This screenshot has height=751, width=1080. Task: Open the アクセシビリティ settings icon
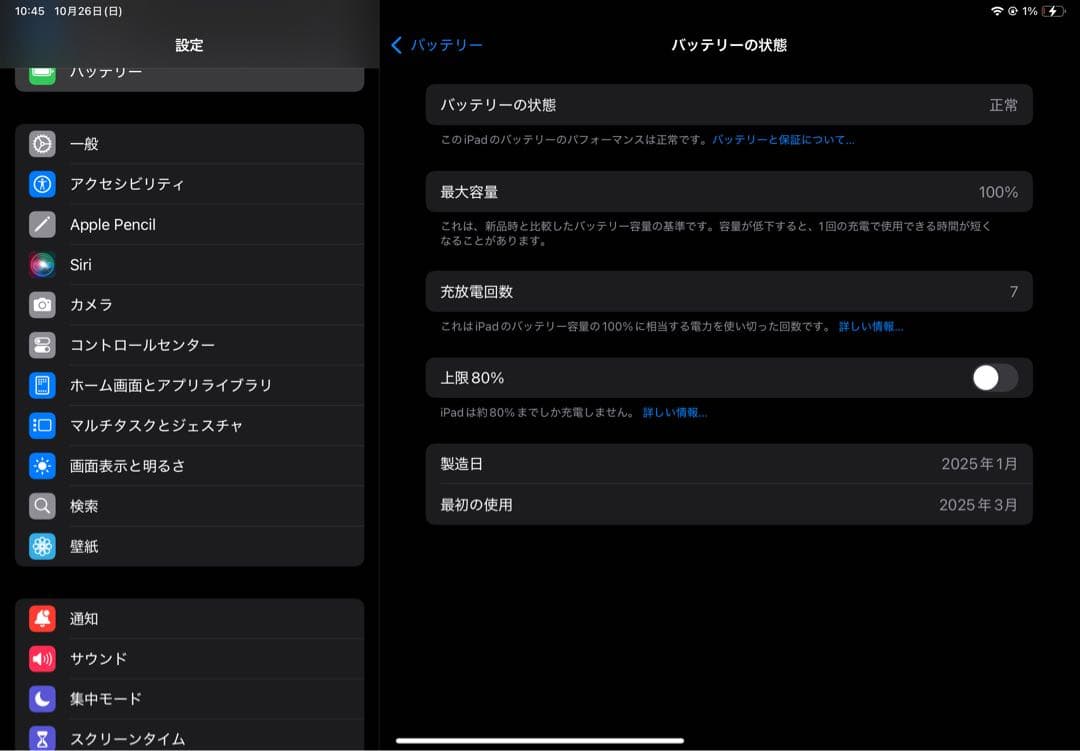coord(42,184)
